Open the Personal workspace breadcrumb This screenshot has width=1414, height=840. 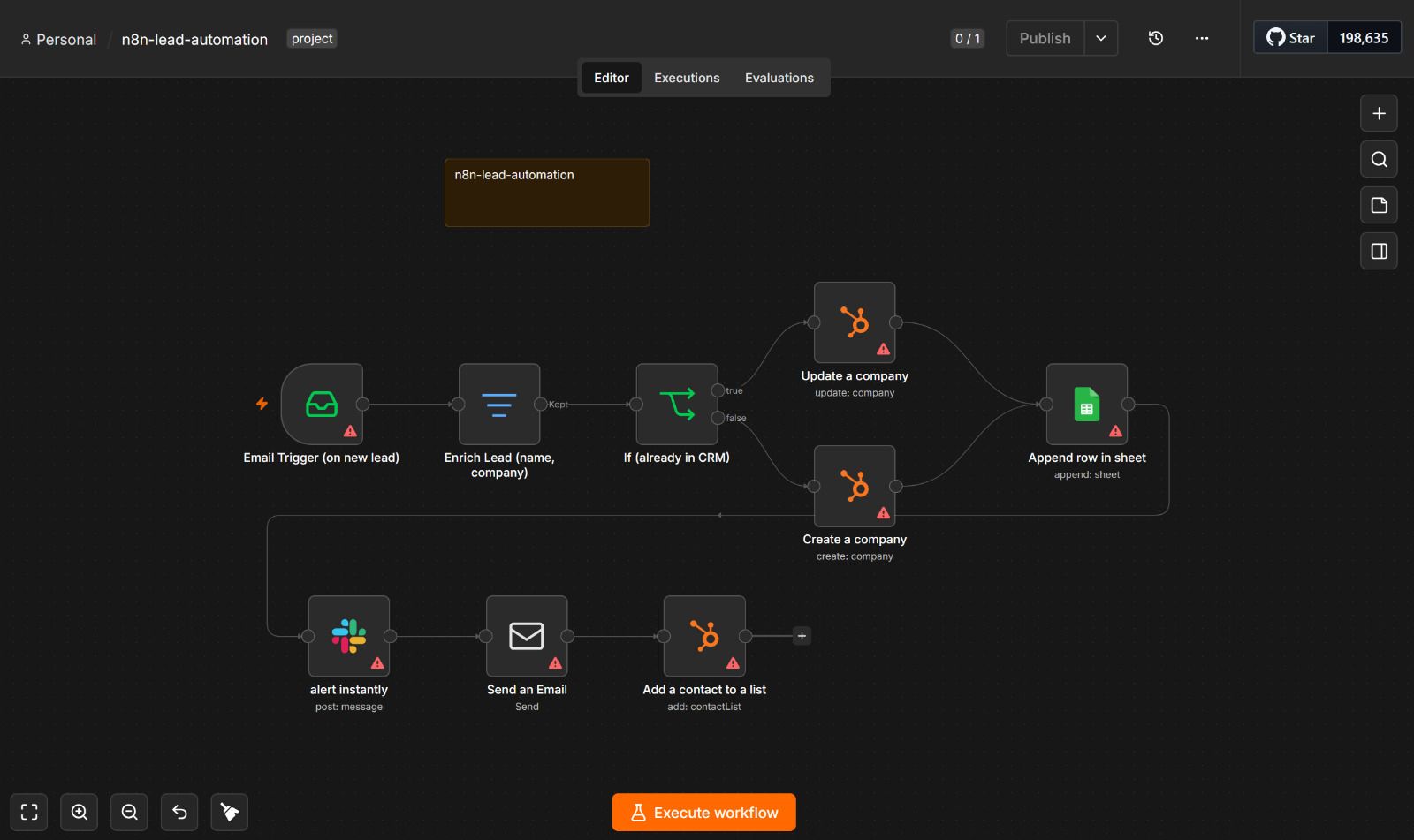coord(58,40)
